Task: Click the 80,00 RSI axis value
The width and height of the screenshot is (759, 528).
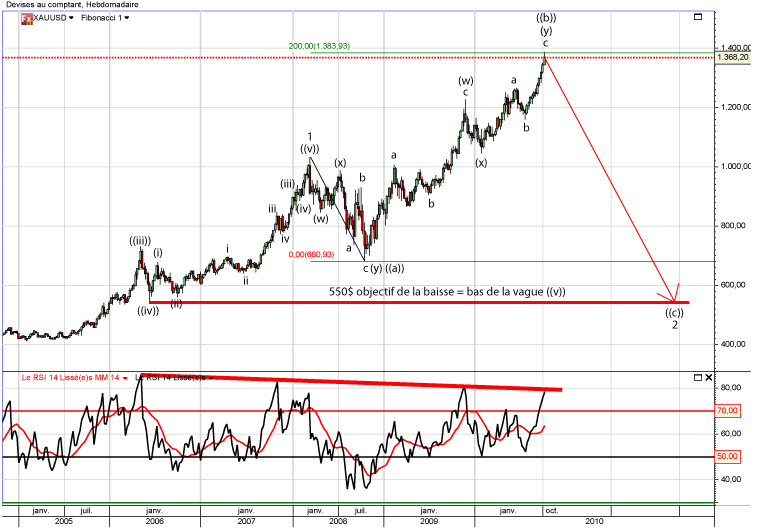Action: coord(730,388)
